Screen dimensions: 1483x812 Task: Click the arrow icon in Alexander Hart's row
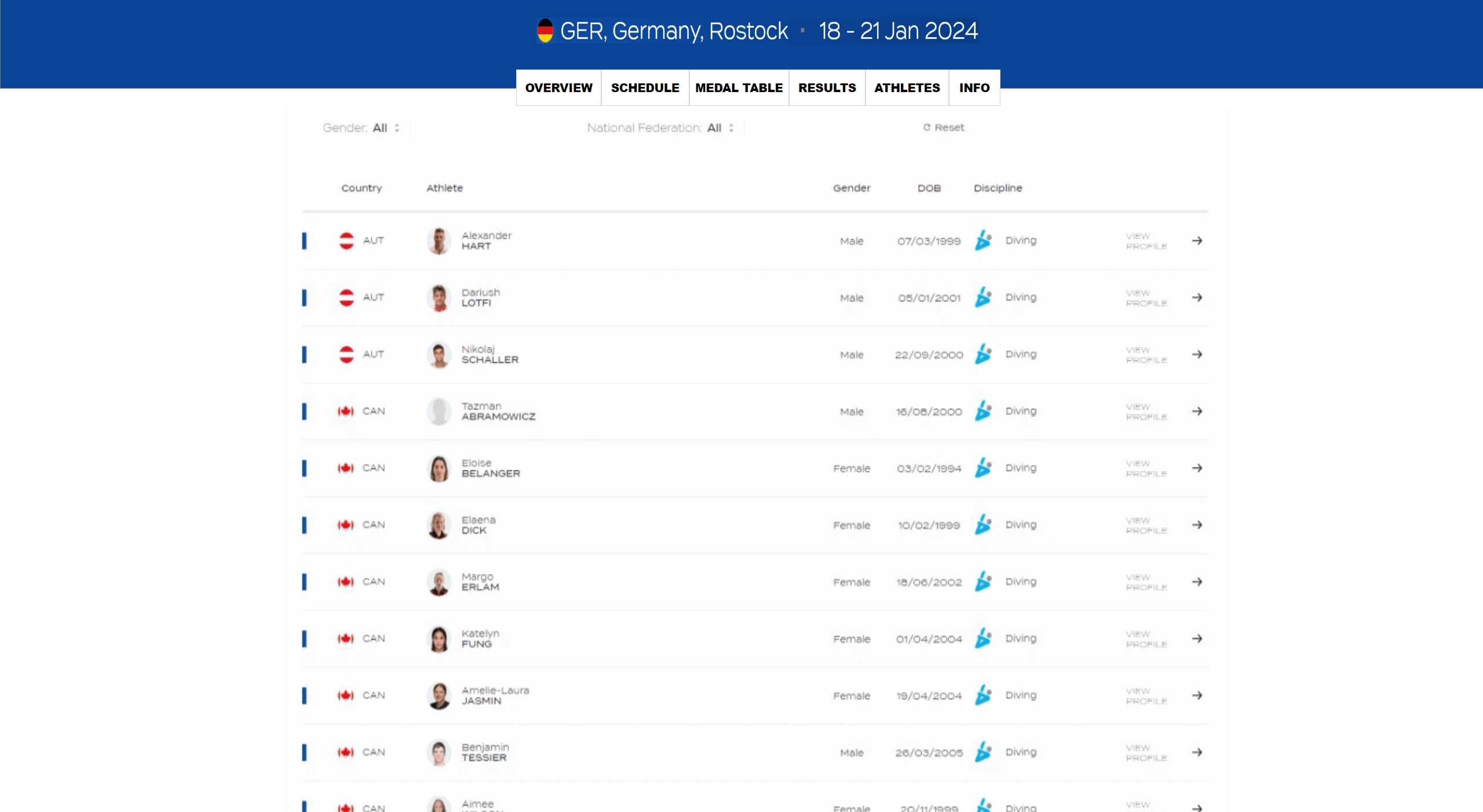(1197, 240)
